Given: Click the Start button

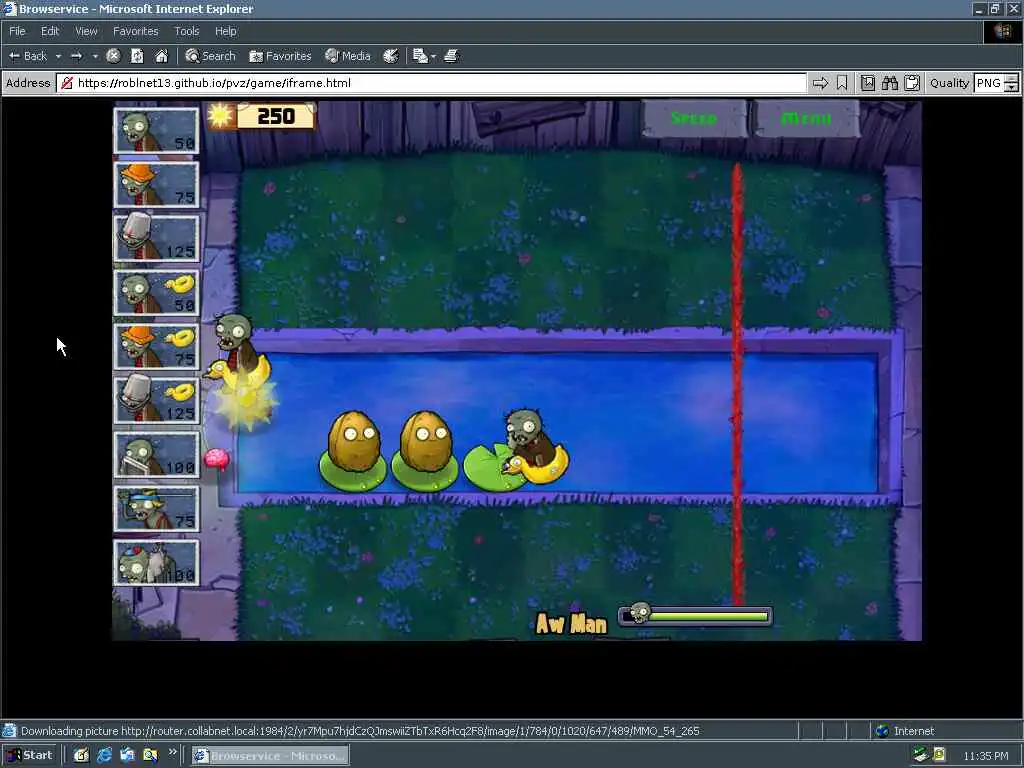Looking at the screenshot, I should [30, 756].
